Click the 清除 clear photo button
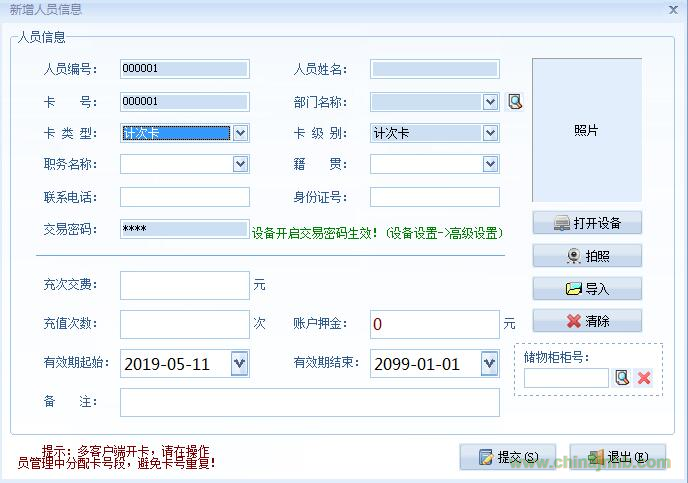Image resolution: width=688 pixels, height=483 pixels. click(x=587, y=321)
